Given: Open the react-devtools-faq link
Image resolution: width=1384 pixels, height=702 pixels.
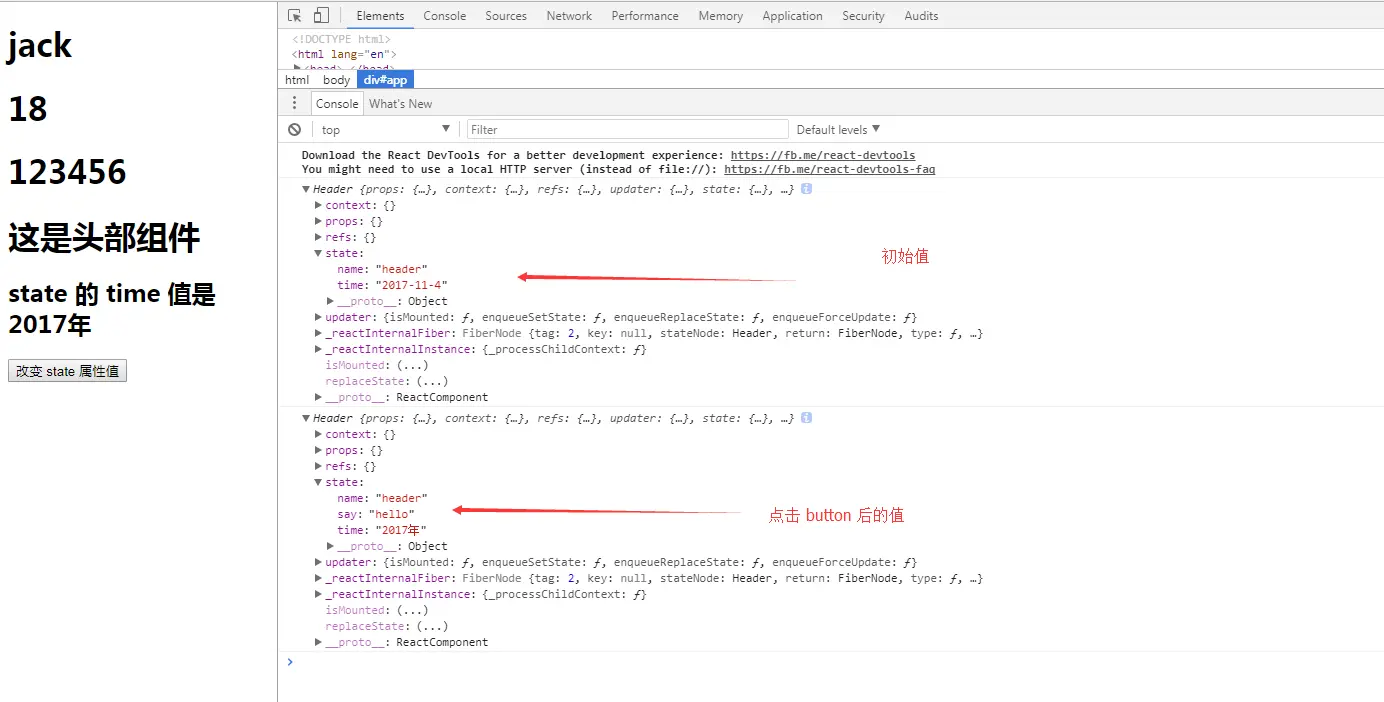Looking at the screenshot, I should tap(829, 170).
